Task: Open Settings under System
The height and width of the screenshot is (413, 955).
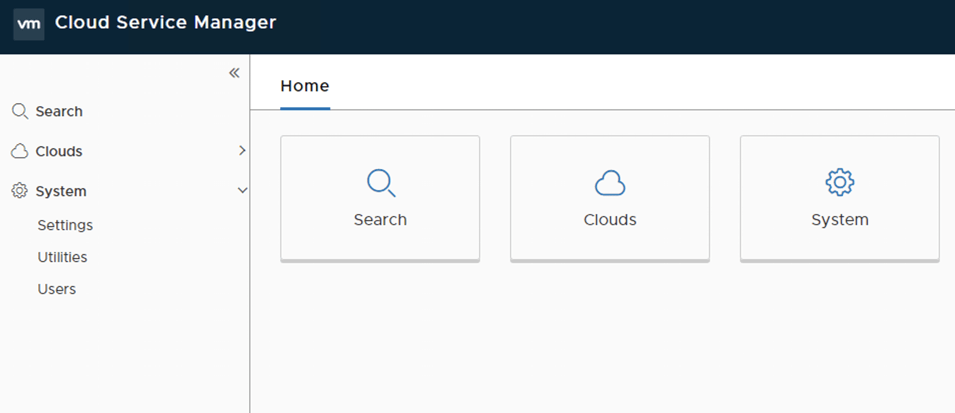Action: [x=65, y=225]
